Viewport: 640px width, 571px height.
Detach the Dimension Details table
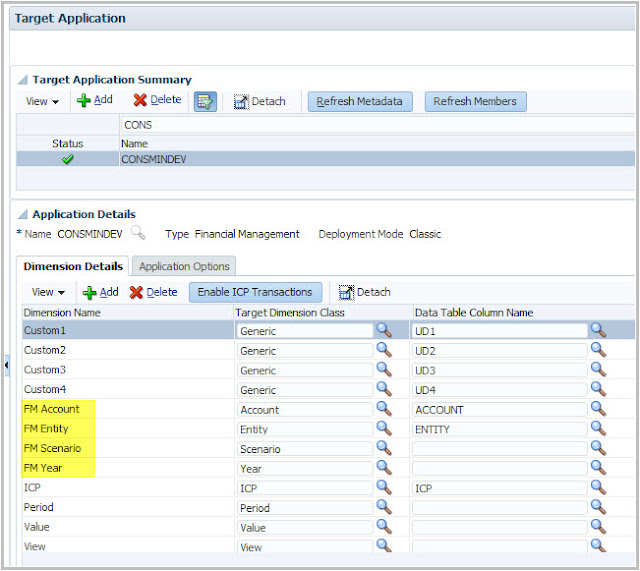click(365, 292)
